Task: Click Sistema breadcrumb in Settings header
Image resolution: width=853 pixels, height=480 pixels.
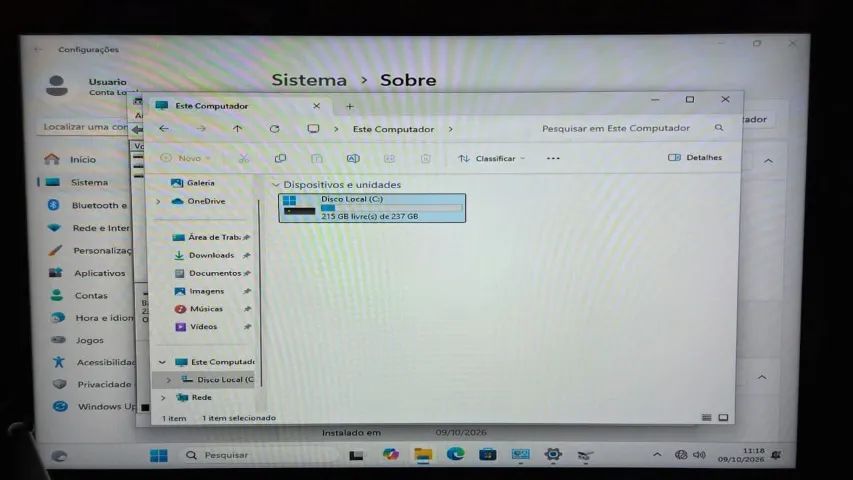Action: pyautogui.click(x=309, y=80)
